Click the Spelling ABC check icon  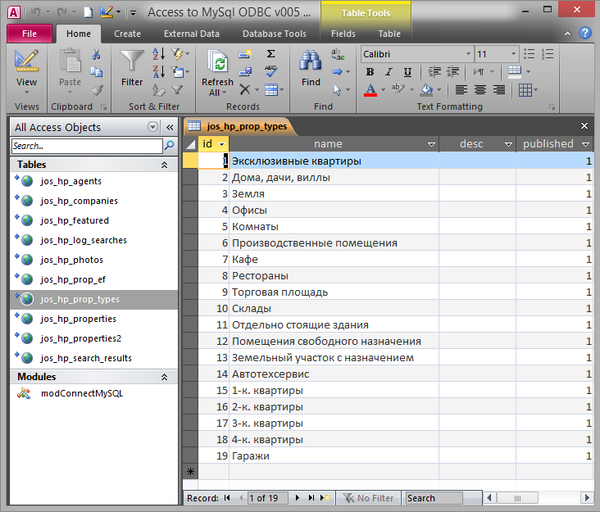(x=271, y=71)
